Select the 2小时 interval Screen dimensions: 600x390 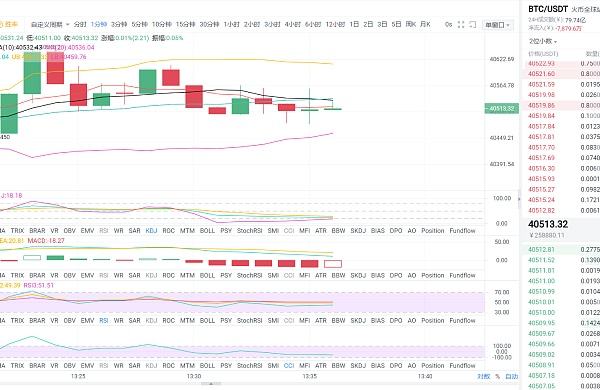click(x=252, y=24)
